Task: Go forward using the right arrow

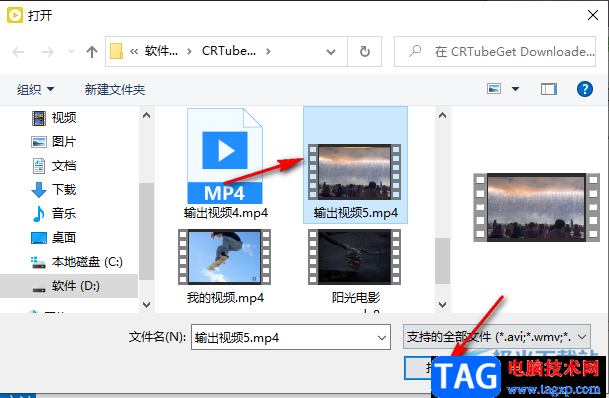Action: 48,52
